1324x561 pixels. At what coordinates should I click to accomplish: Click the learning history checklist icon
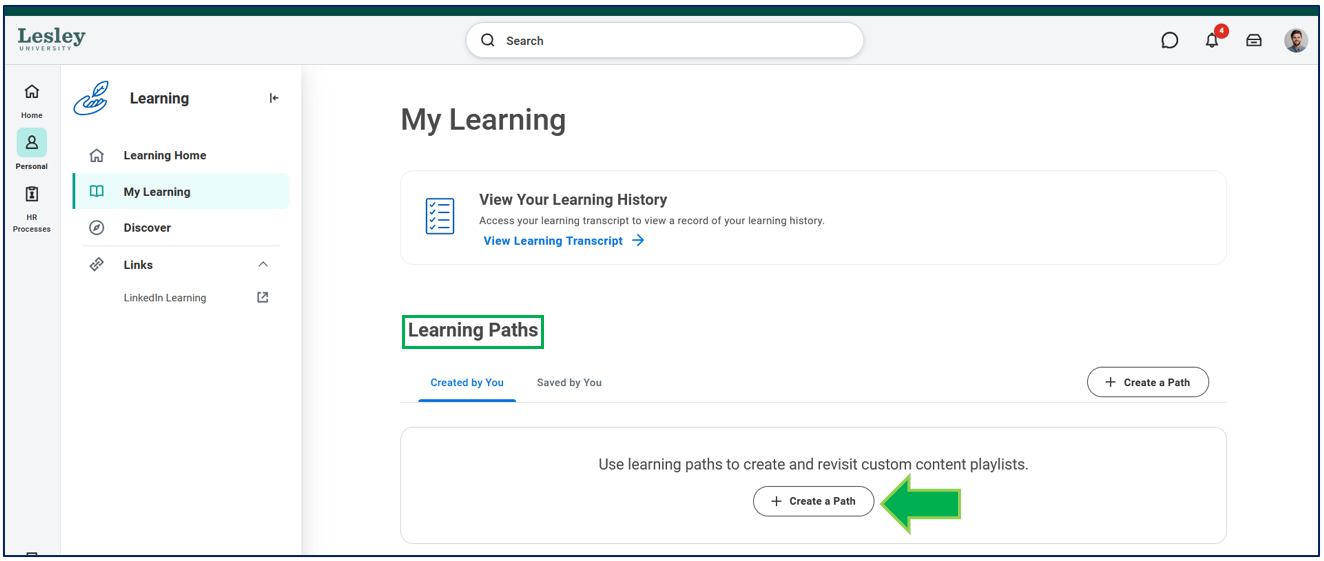tap(440, 216)
